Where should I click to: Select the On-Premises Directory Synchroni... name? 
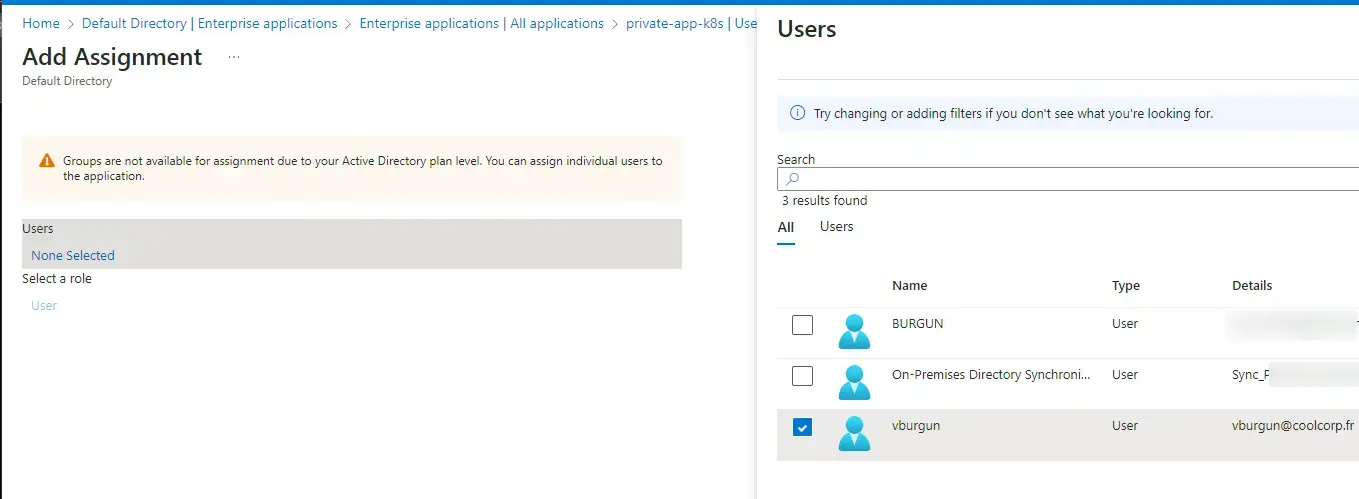pos(991,375)
